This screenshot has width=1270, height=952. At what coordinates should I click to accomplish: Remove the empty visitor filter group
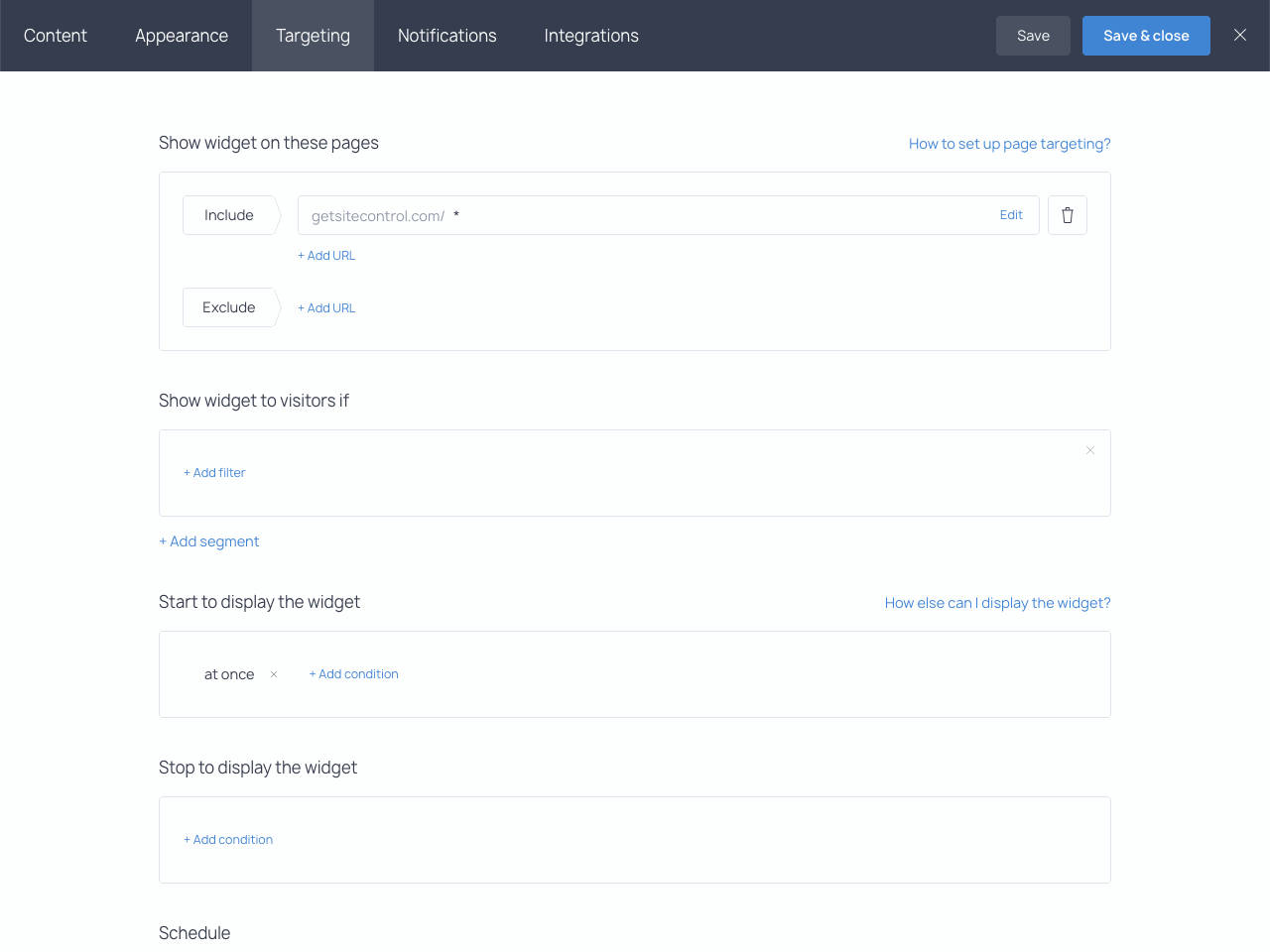click(x=1089, y=450)
